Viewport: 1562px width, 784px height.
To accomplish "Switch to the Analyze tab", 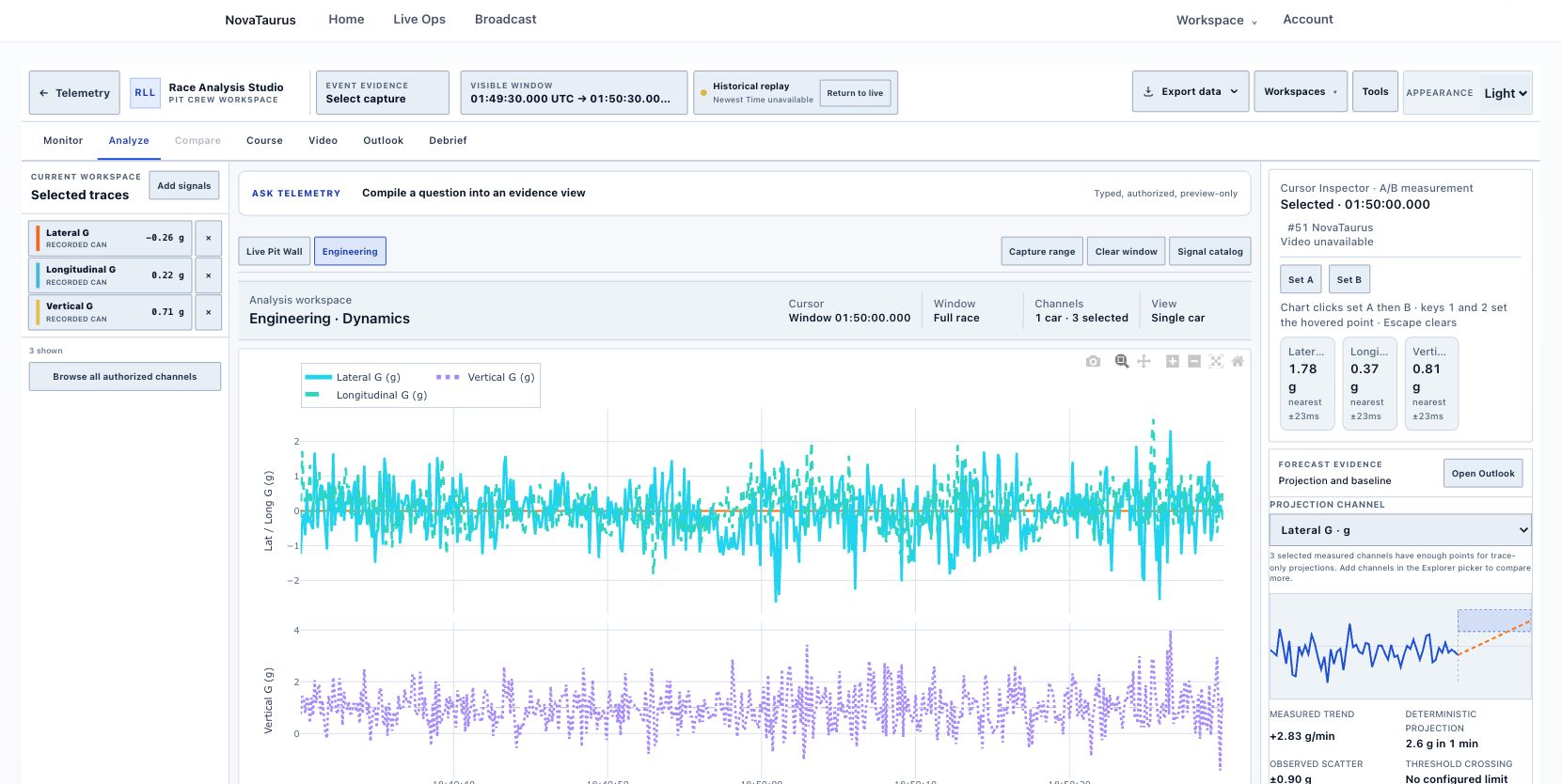I will [x=129, y=140].
